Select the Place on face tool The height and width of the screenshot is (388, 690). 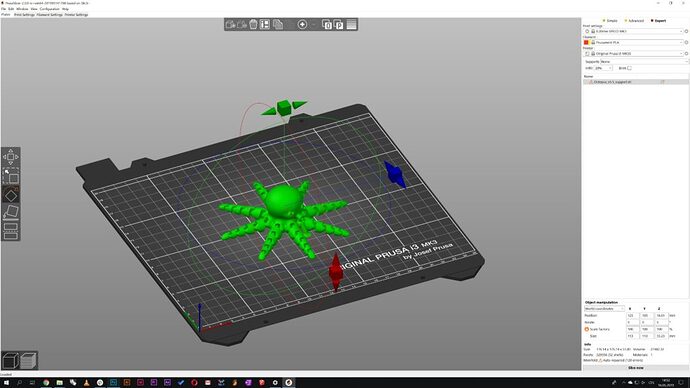11,212
